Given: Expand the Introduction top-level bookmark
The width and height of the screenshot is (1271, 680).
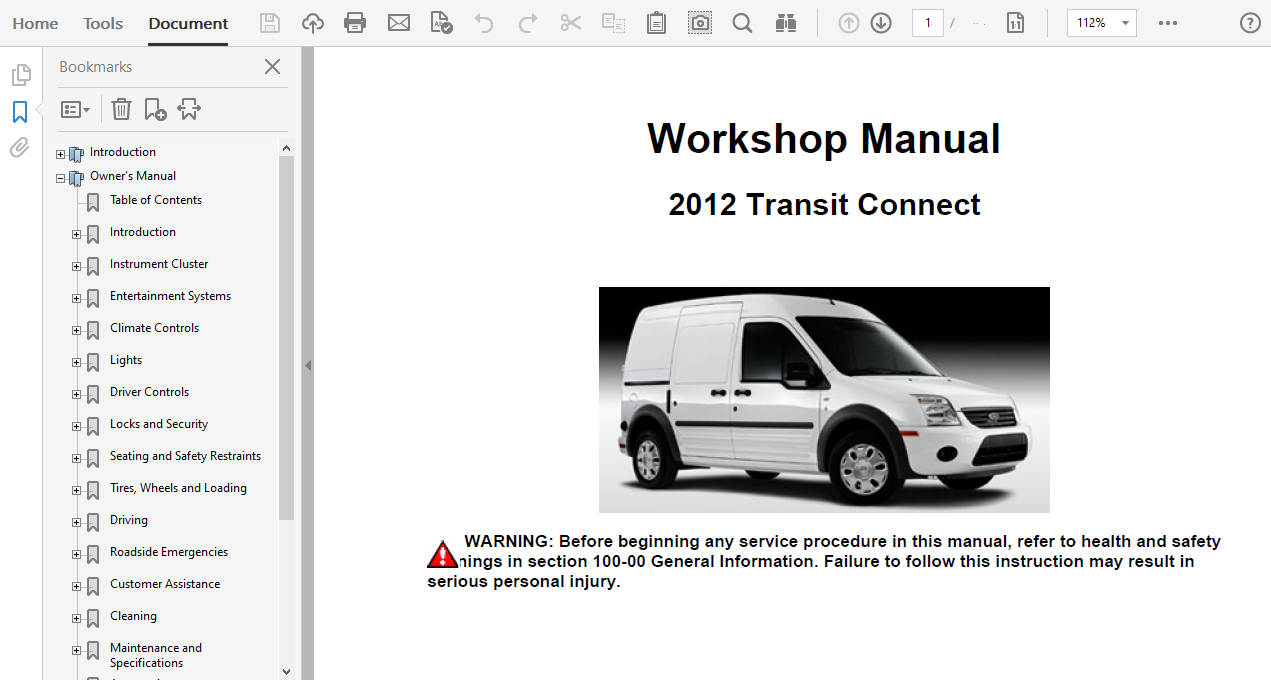Looking at the screenshot, I should 61,154.
